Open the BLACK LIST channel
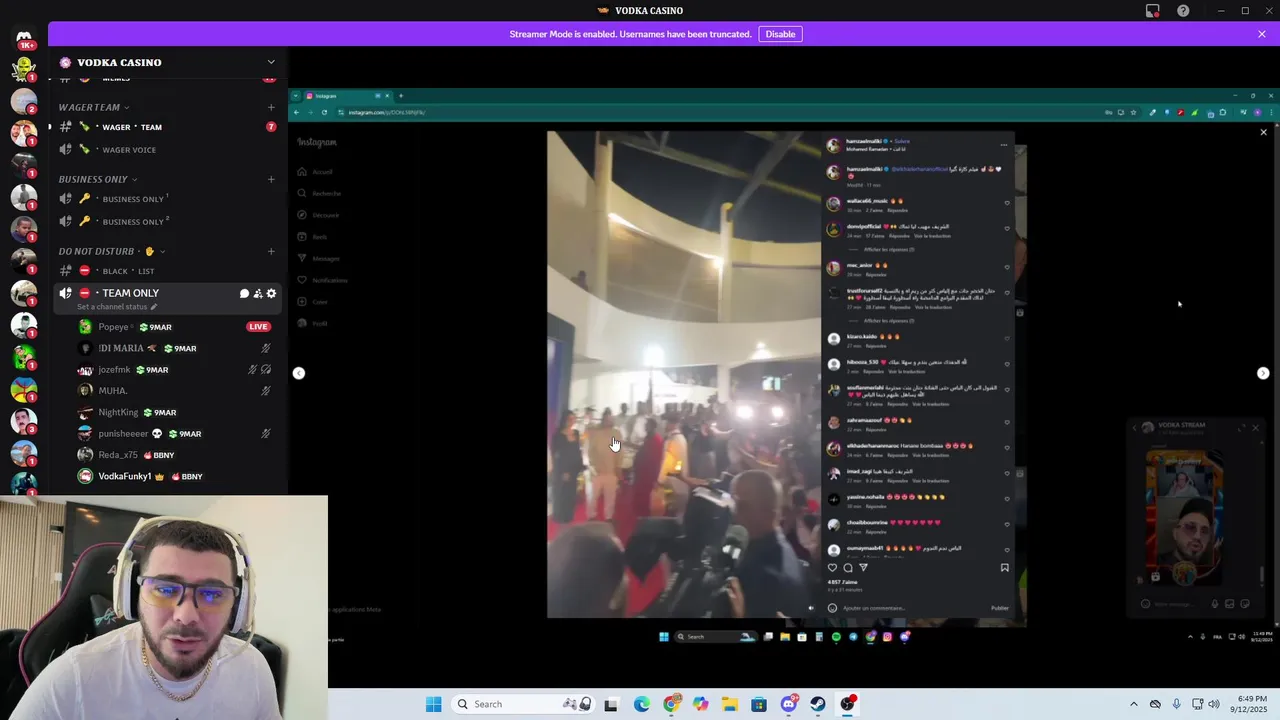Image resolution: width=1280 pixels, height=720 pixels. [167, 271]
